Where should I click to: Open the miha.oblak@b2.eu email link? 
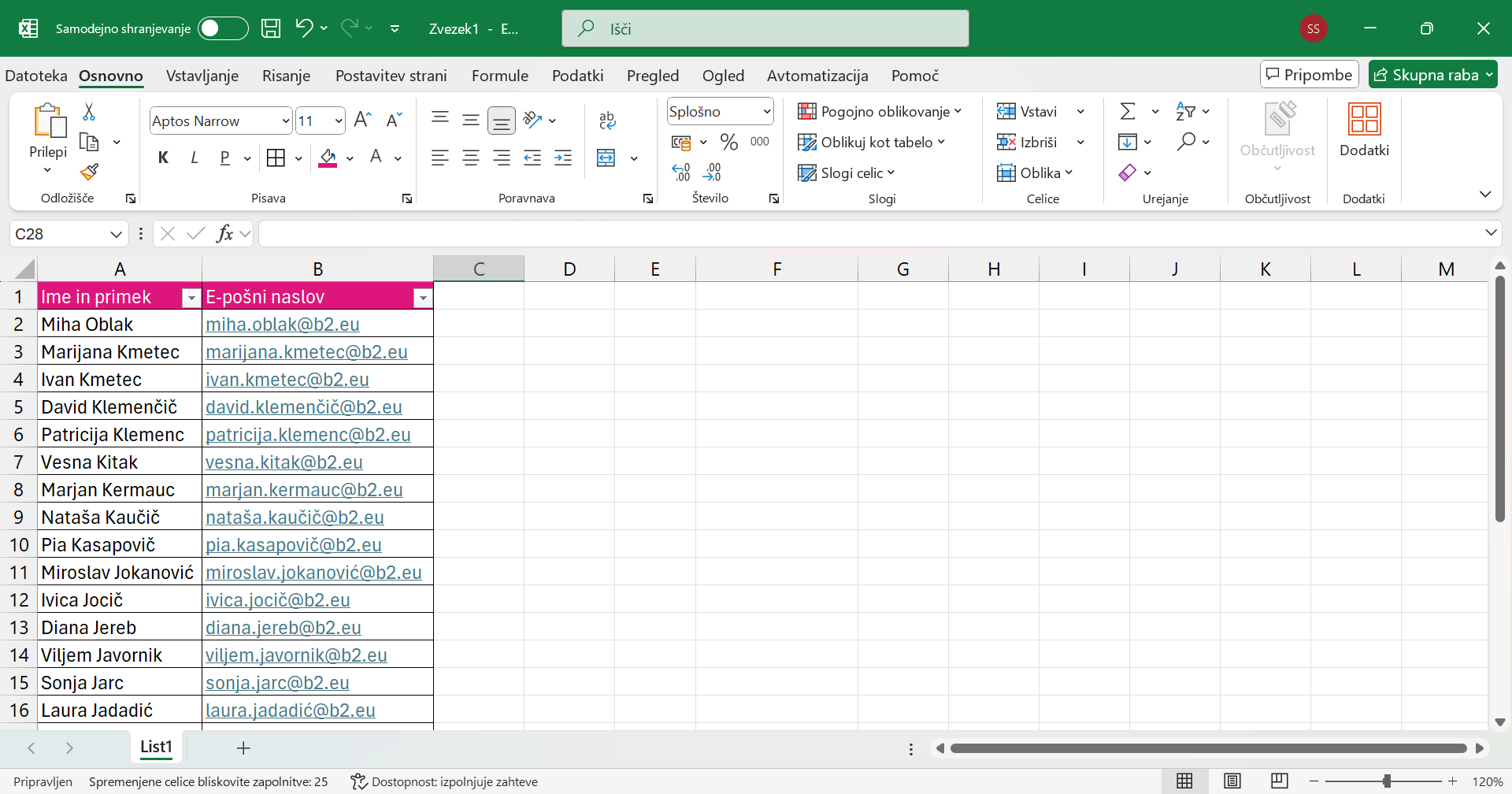283,325
